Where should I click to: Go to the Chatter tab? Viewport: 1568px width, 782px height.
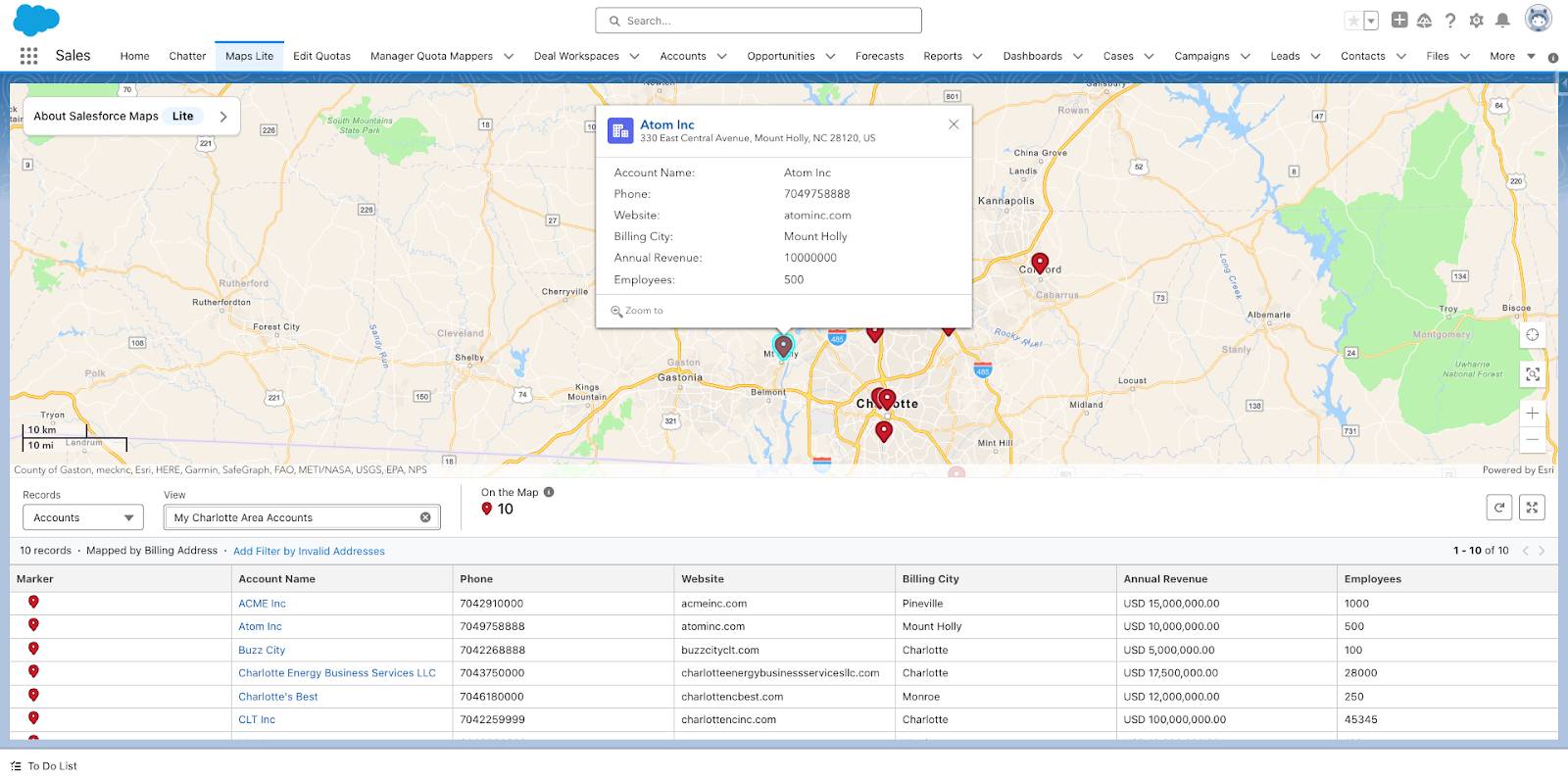pos(187,56)
